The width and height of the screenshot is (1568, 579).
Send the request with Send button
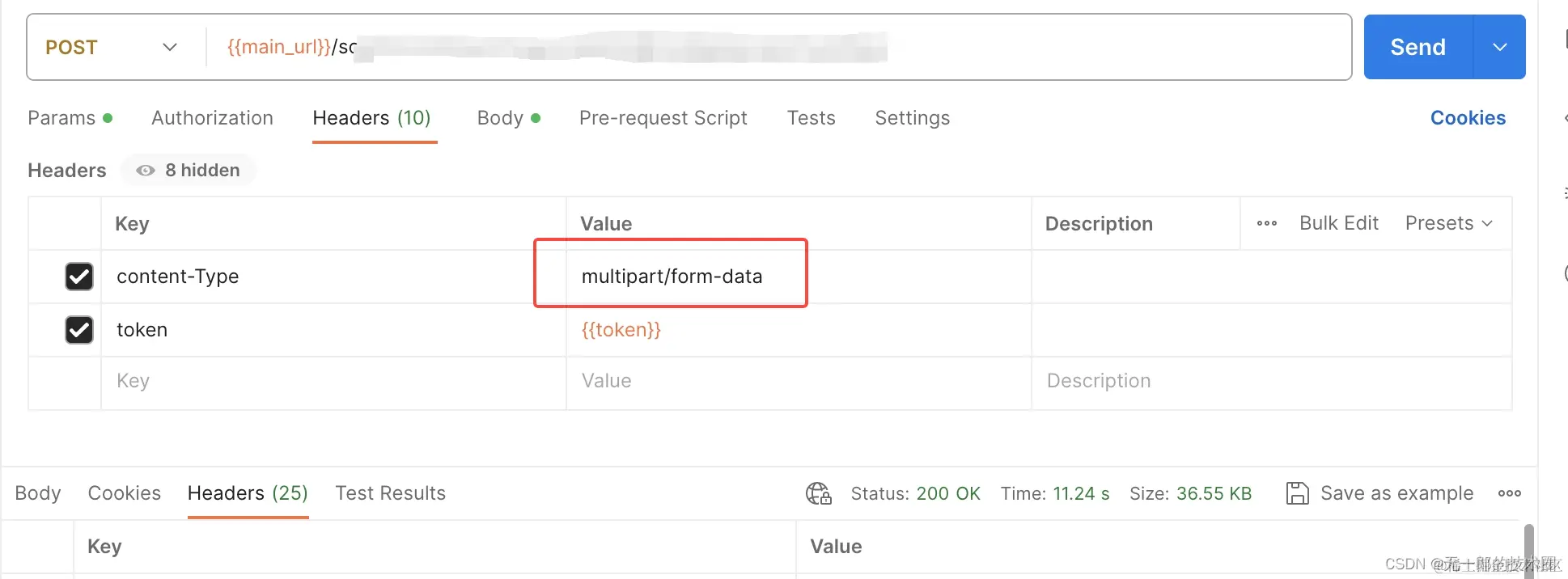click(1418, 47)
